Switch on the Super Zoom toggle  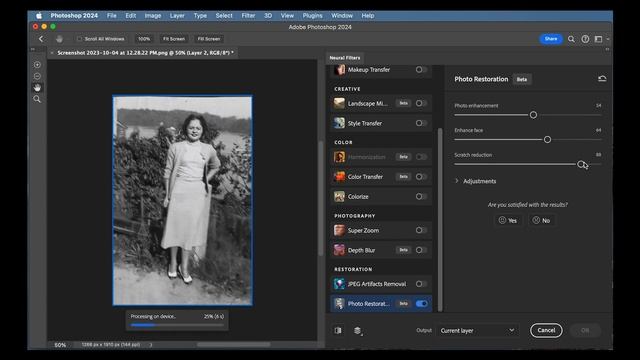421,230
